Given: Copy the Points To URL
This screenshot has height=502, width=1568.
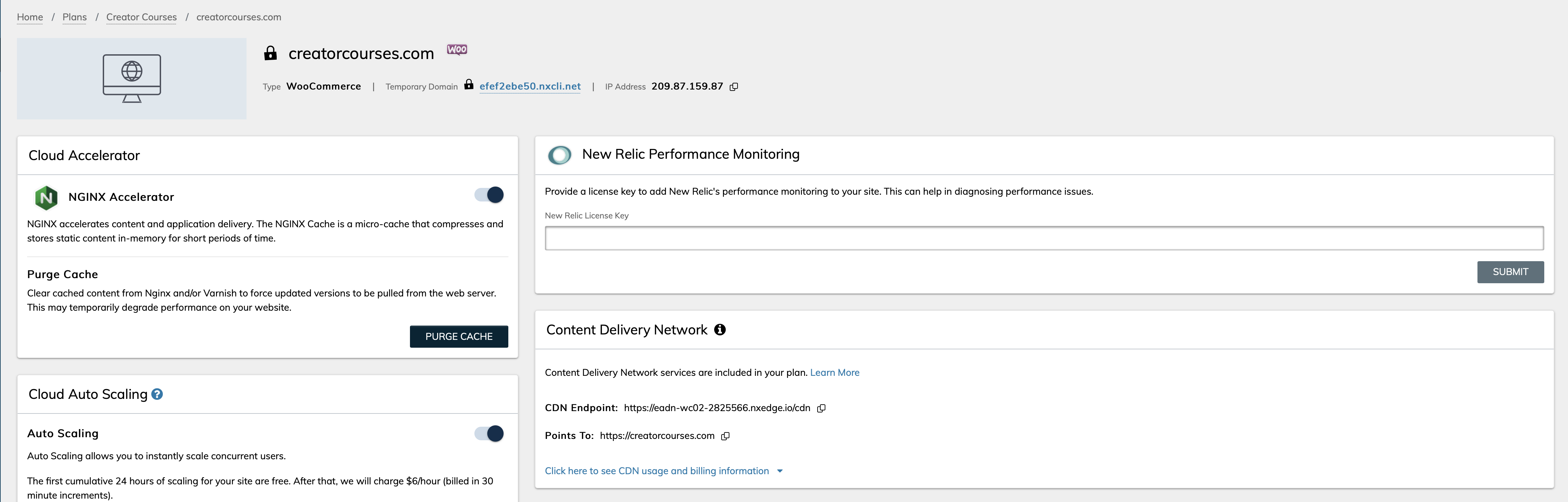Looking at the screenshot, I should point(726,436).
